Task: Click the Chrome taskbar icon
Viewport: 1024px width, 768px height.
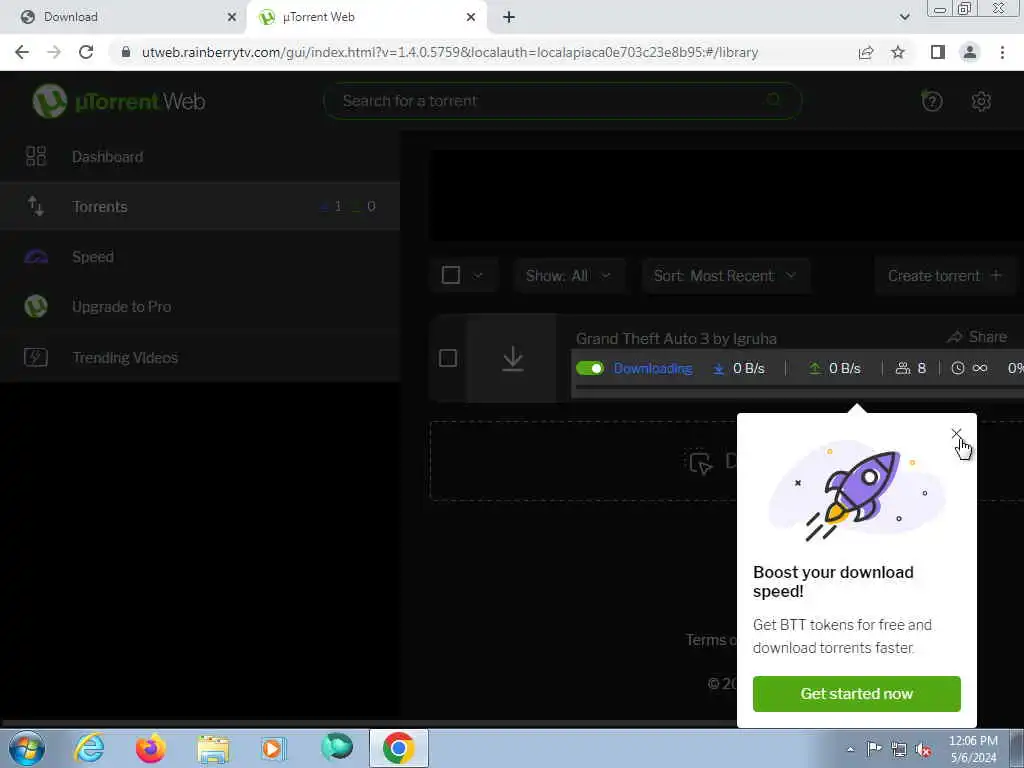Action: [x=398, y=748]
